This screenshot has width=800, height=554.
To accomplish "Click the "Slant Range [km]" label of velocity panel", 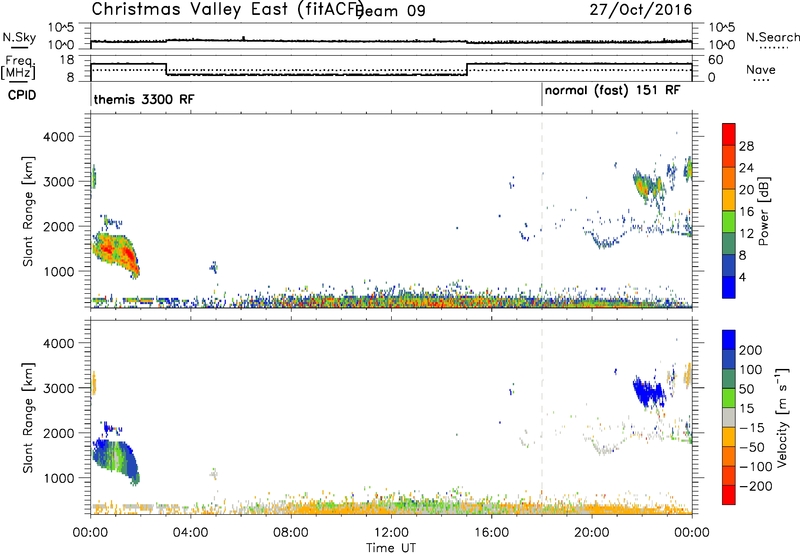I will pos(28,418).
